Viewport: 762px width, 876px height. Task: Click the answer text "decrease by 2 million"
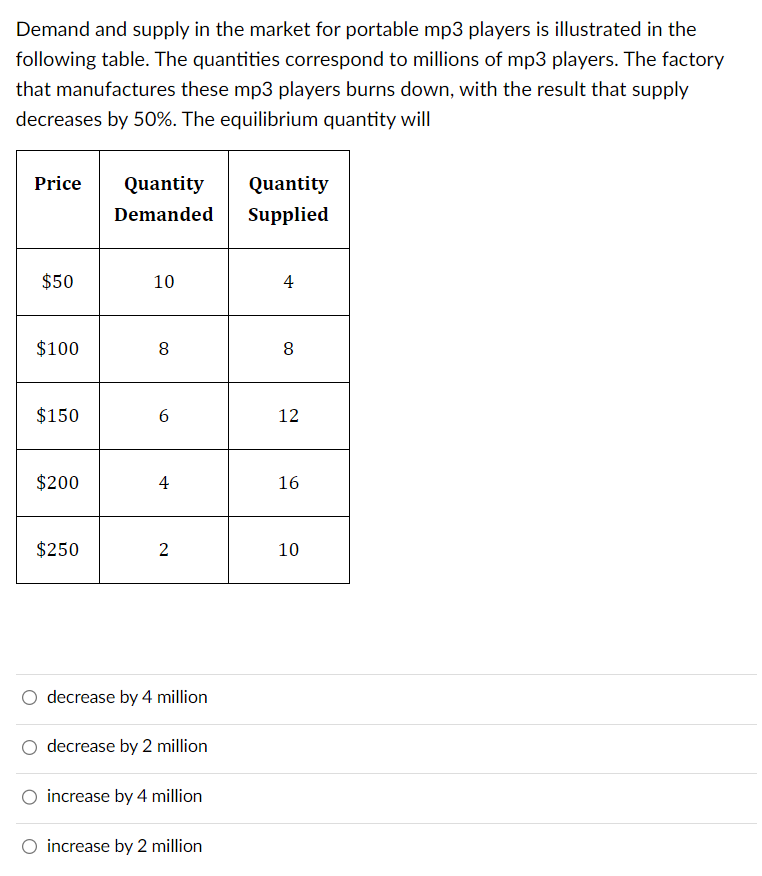[x=126, y=746]
